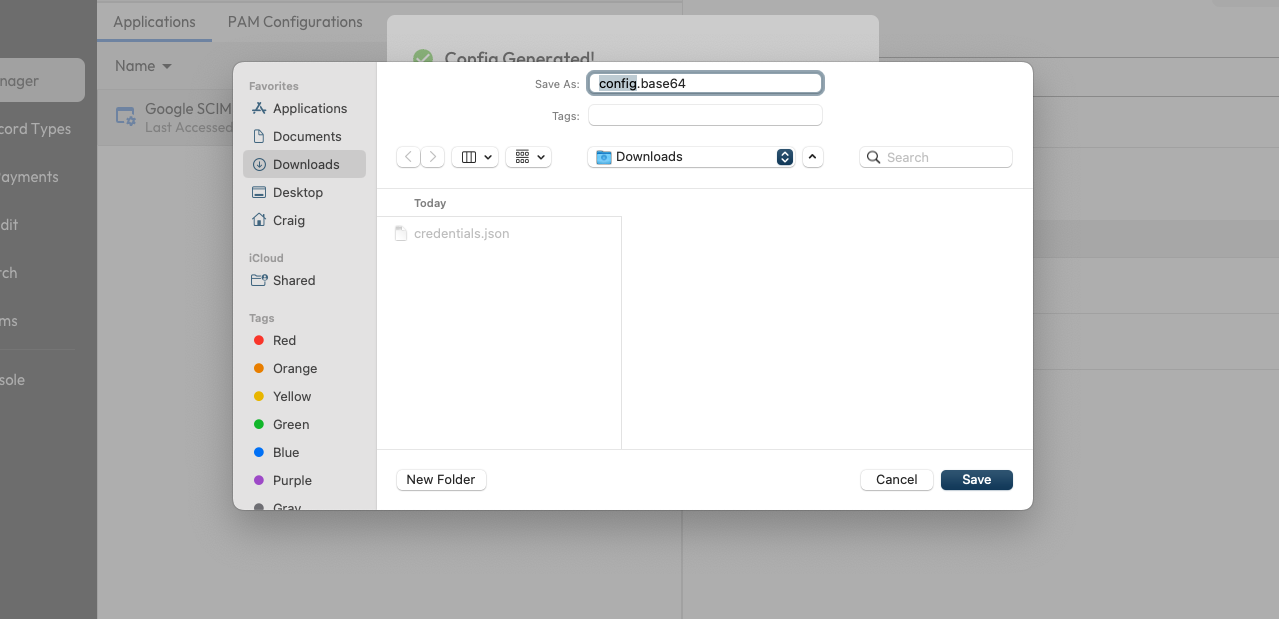Screen dimensions: 1279x619
Task: Click the Tags input field
Action: pos(705,116)
